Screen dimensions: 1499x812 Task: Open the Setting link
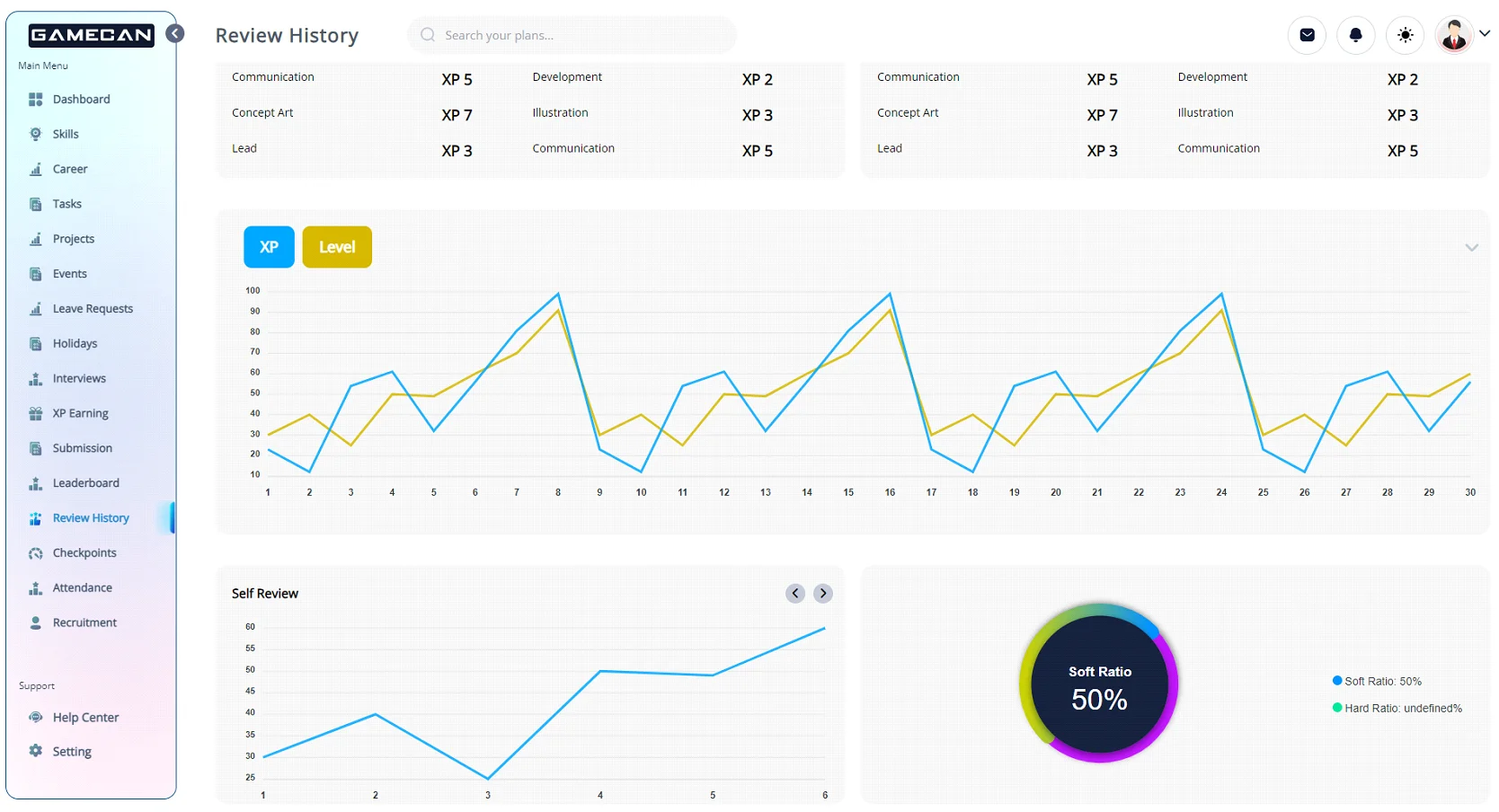click(x=72, y=752)
